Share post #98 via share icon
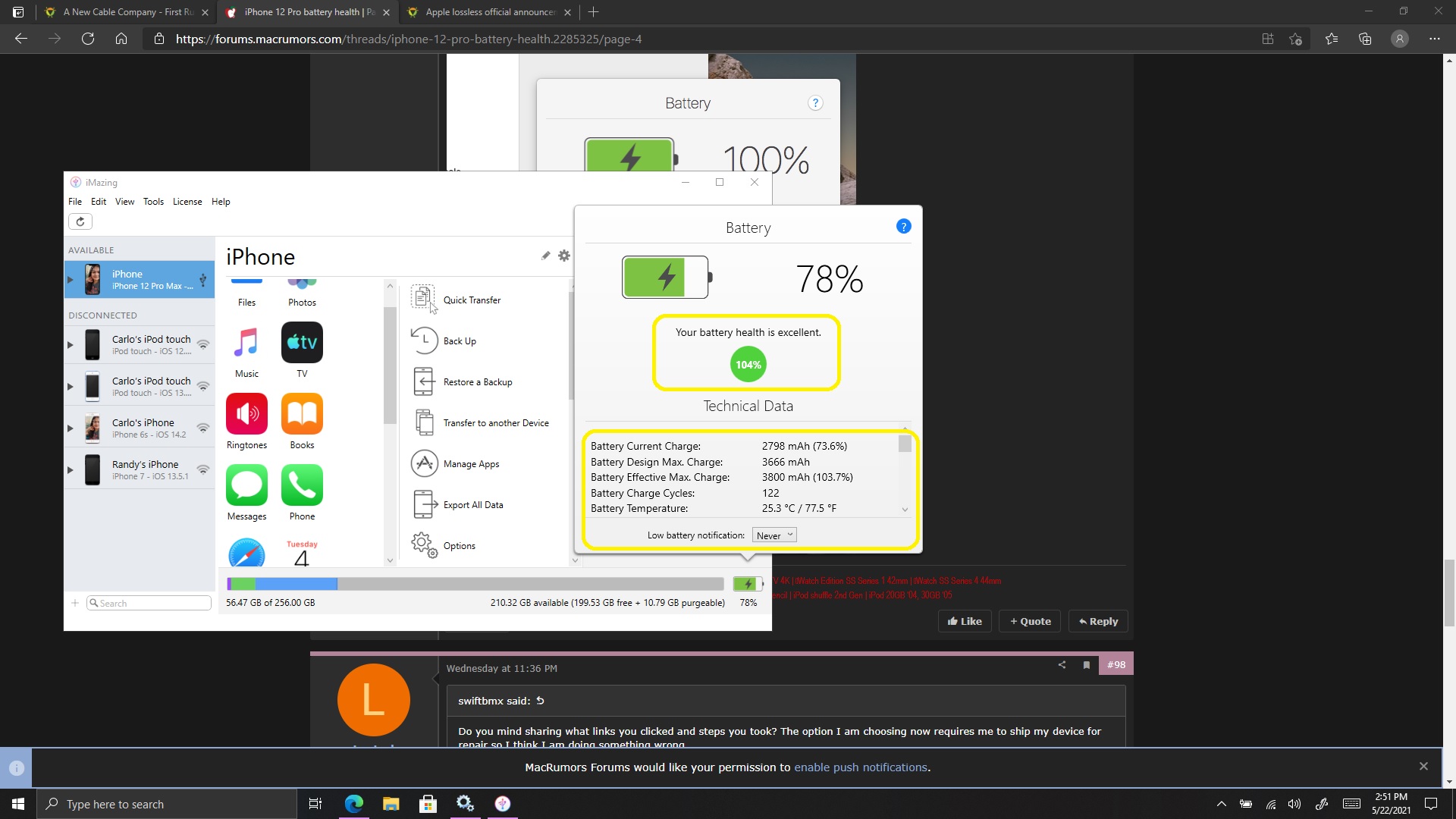The width and height of the screenshot is (1456, 819). [x=1062, y=665]
